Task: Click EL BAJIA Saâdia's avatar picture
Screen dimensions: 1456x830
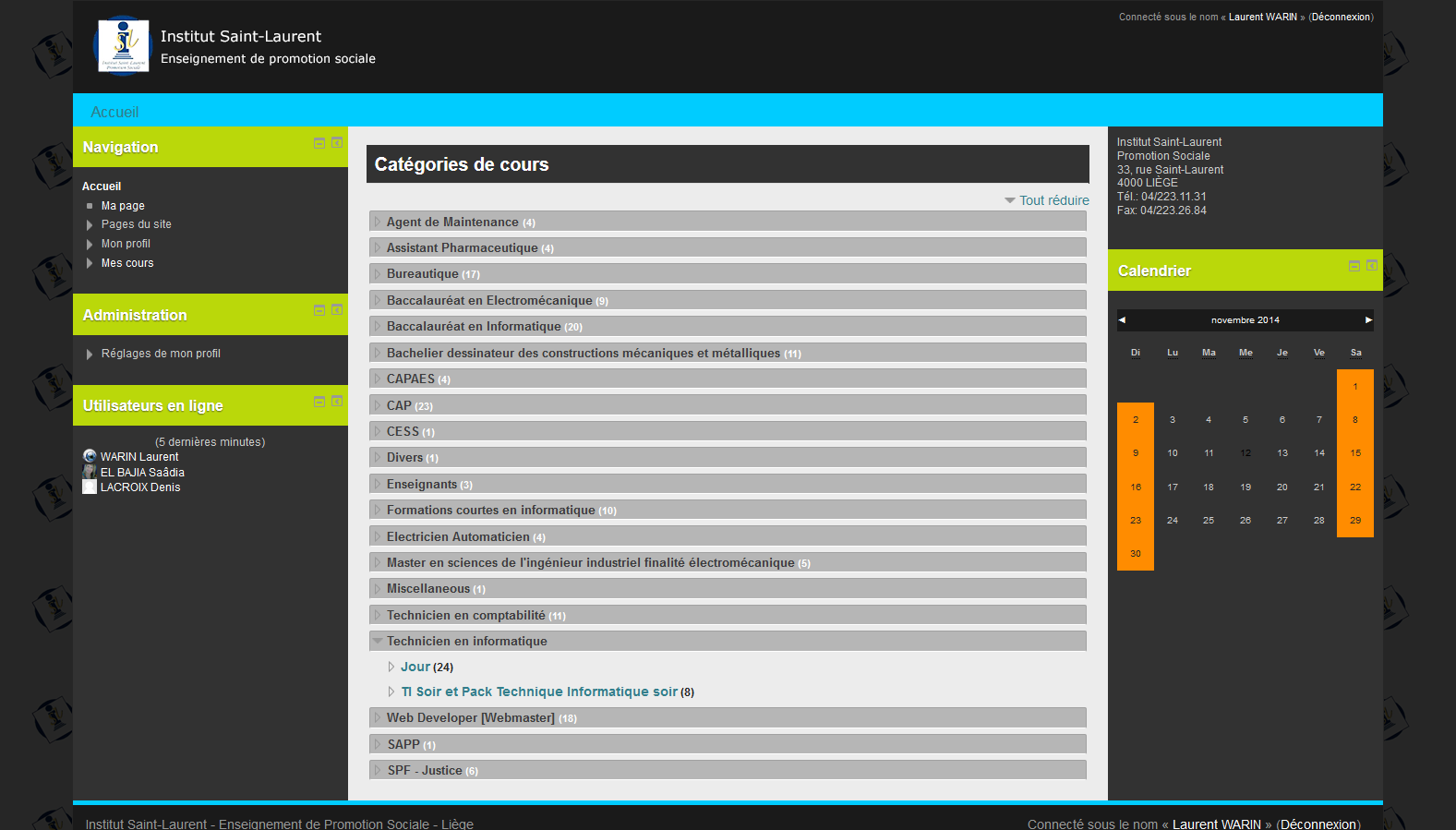Action: (x=90, y=472)
